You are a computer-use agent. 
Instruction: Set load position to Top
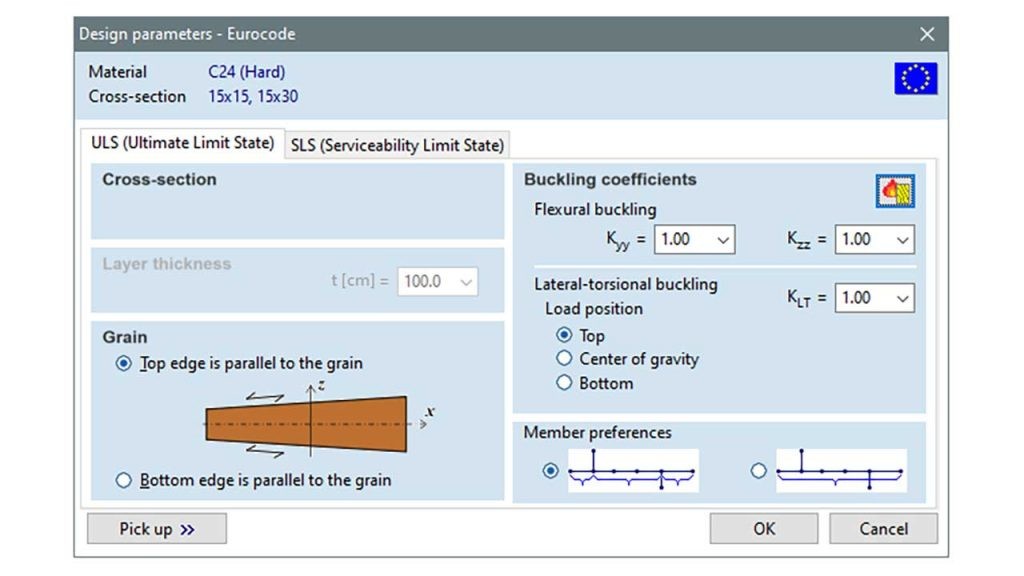[564, 336]
